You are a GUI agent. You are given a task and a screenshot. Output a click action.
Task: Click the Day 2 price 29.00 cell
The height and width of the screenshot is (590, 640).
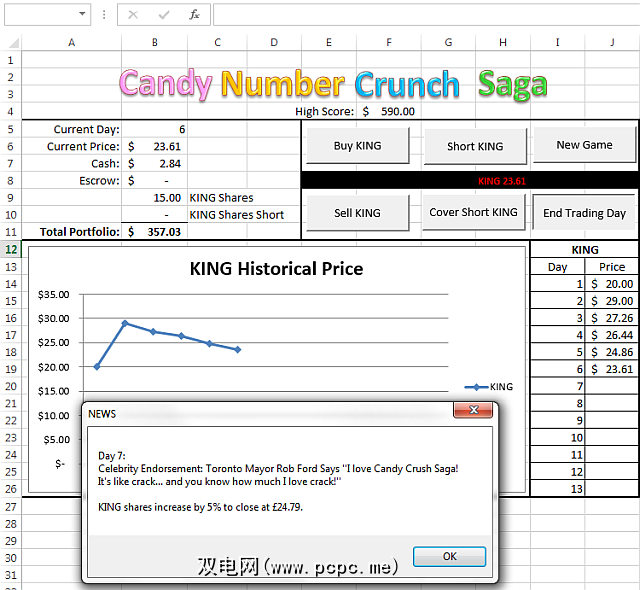[612, 301]
